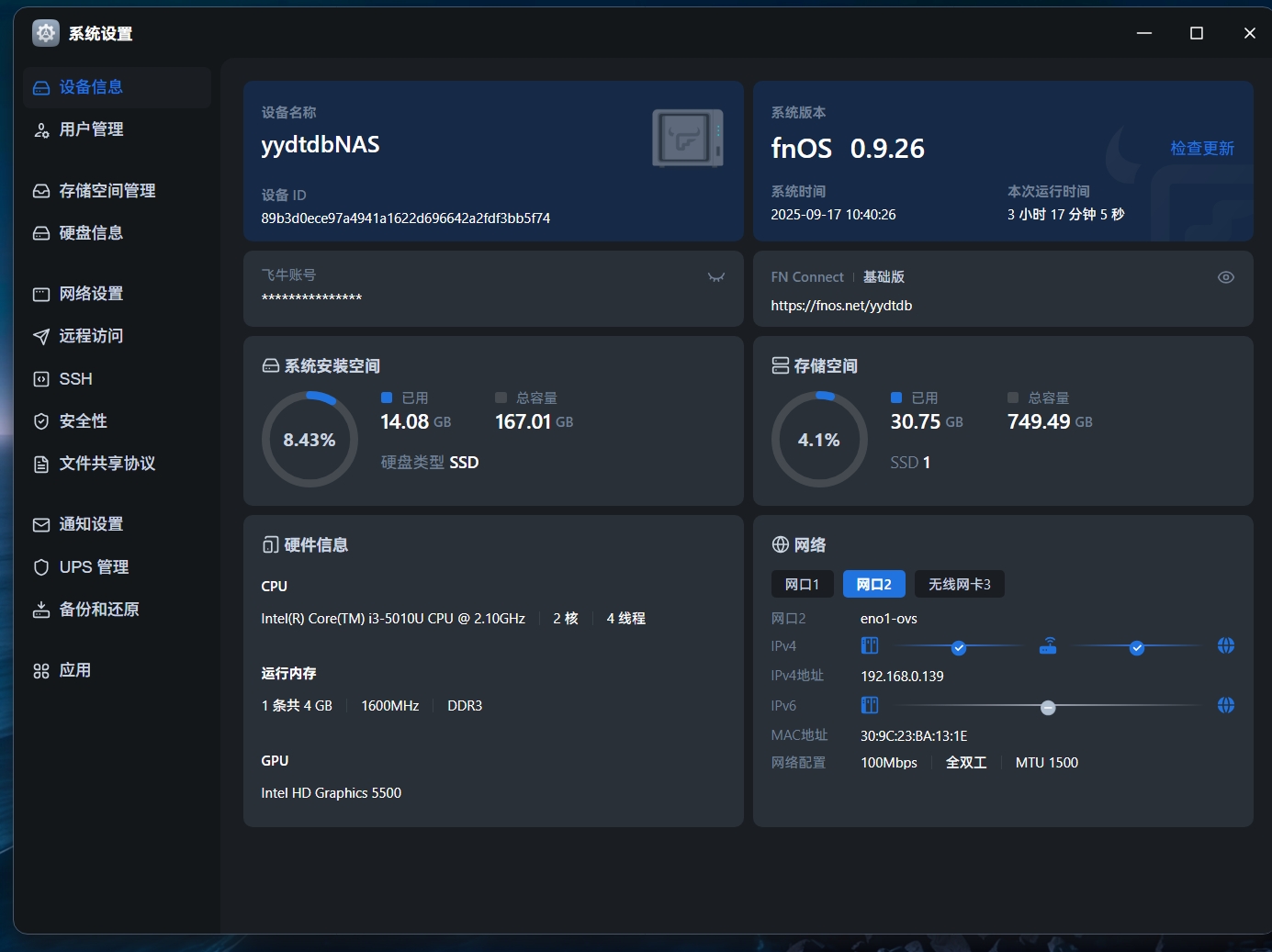
Task: Click the network port icon beside IPv6
Action: pyautogui.click(x=870, y=706)
